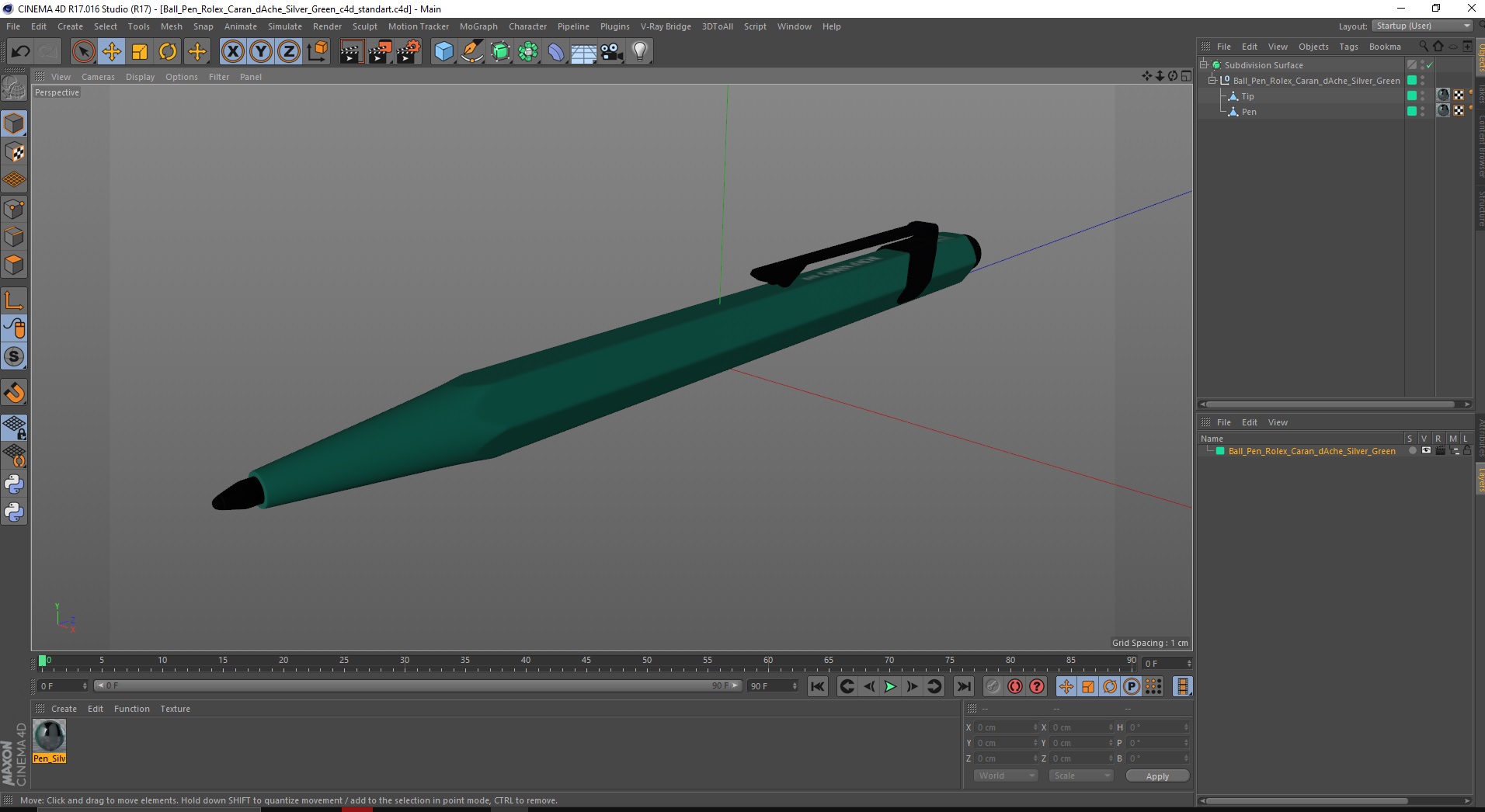The image size is (1485, 812).
Task: Select the Tip object in hierarchy
Action: click(x=1247, y=96)
